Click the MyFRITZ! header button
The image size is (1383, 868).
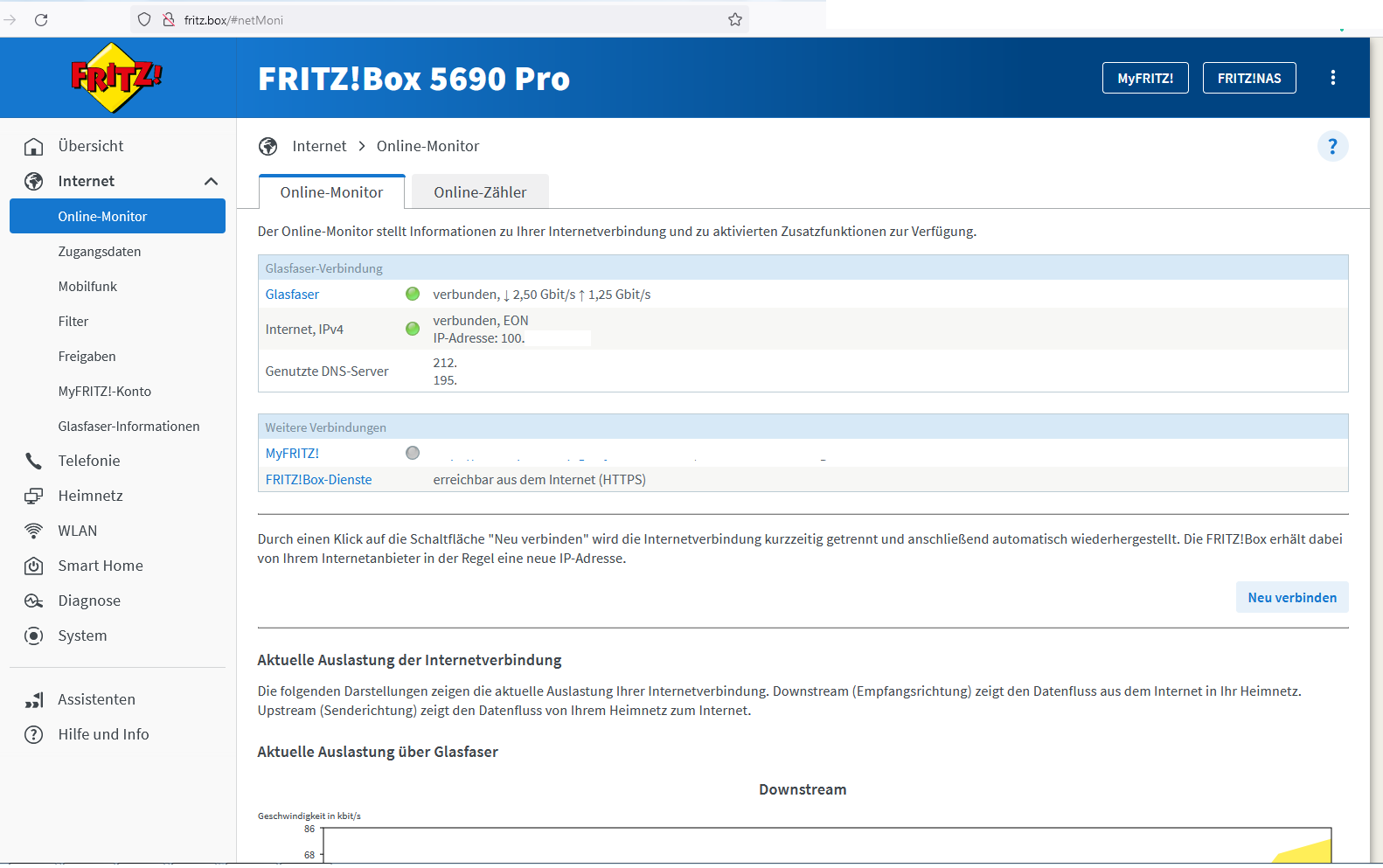tap(1145, 78)
